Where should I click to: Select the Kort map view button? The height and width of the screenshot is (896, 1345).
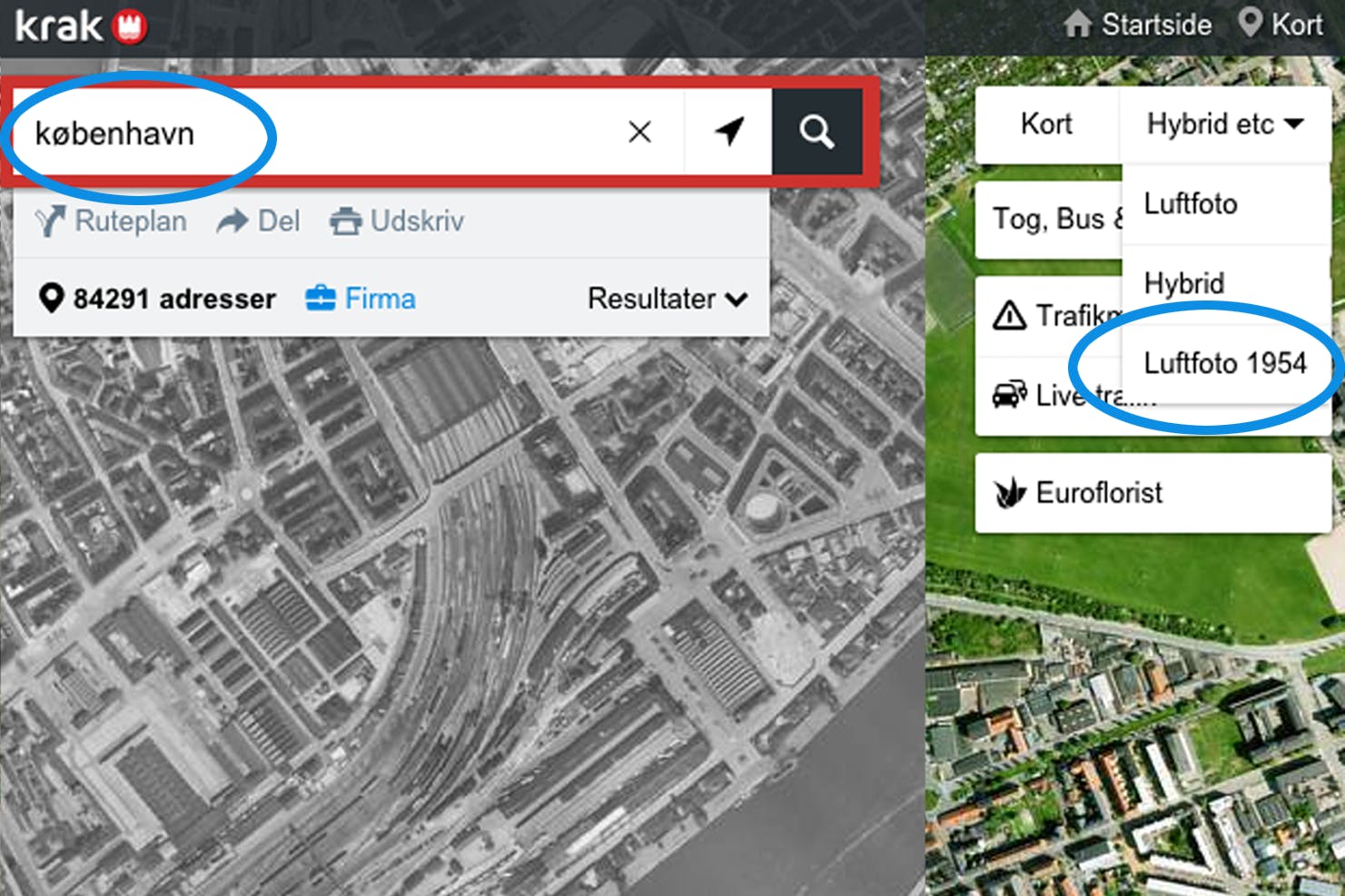pos(1047,124)
